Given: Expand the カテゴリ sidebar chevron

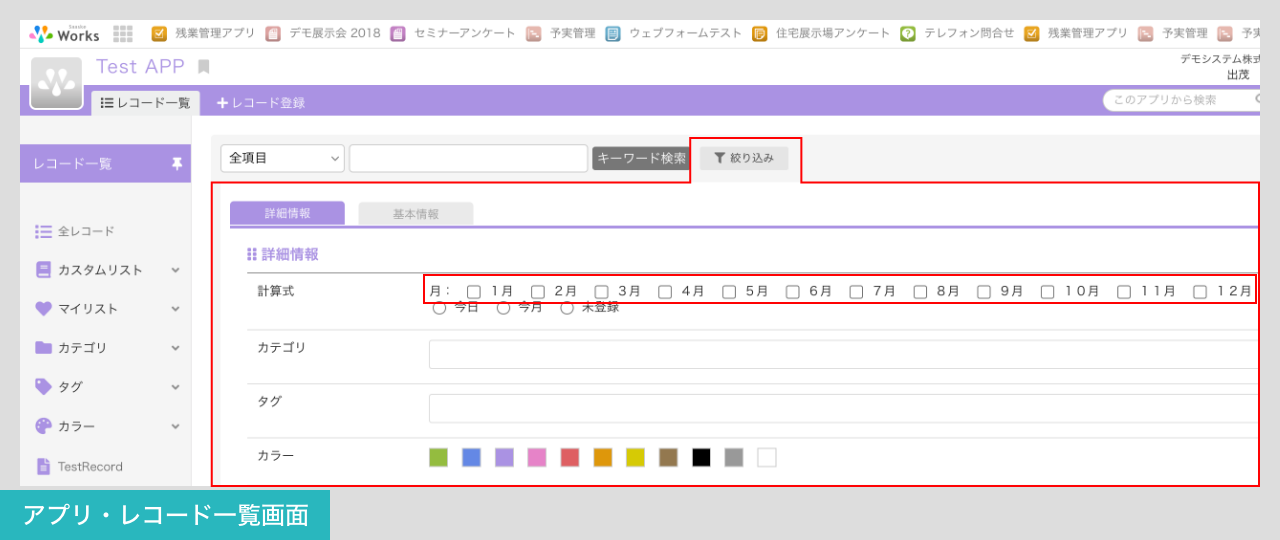Looking at the screenshot, I should pyautogui.click(x=175, y=348).
